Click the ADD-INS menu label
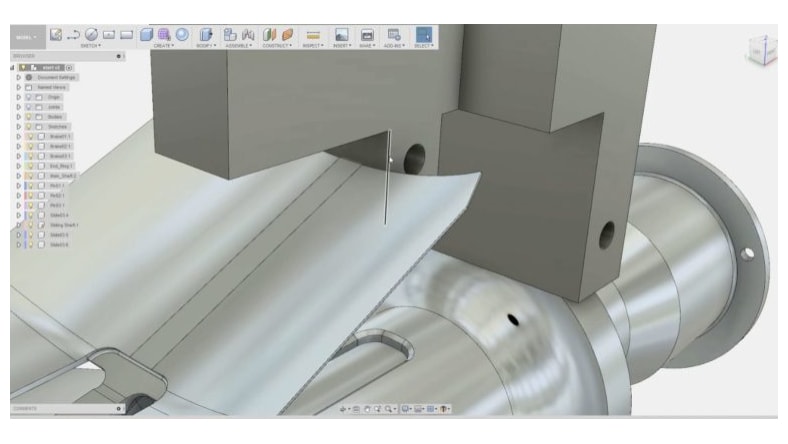Image resolution: width=788 pixels, height=444 pixels. coord(393,46)
